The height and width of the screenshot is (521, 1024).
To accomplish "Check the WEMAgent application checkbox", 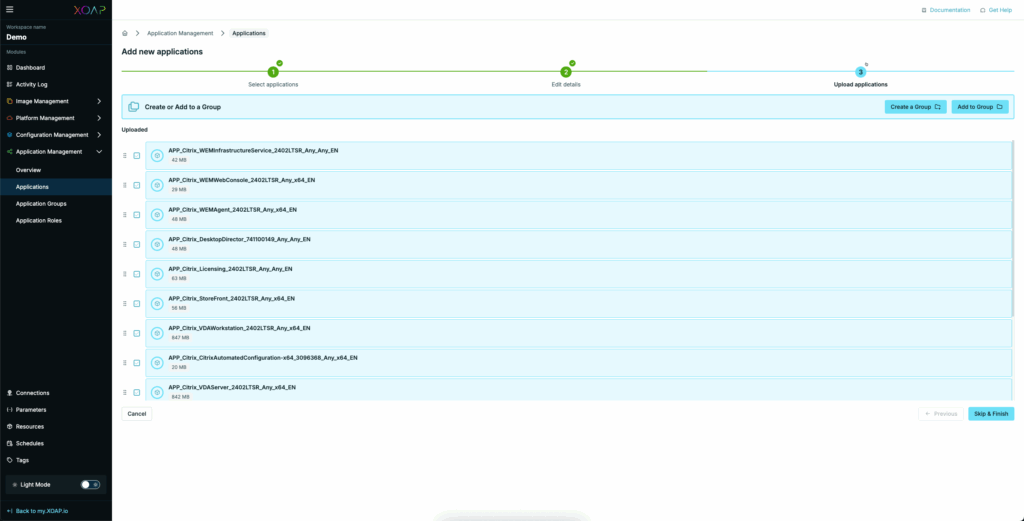I will pyautogui.click(x=136, y=215).
